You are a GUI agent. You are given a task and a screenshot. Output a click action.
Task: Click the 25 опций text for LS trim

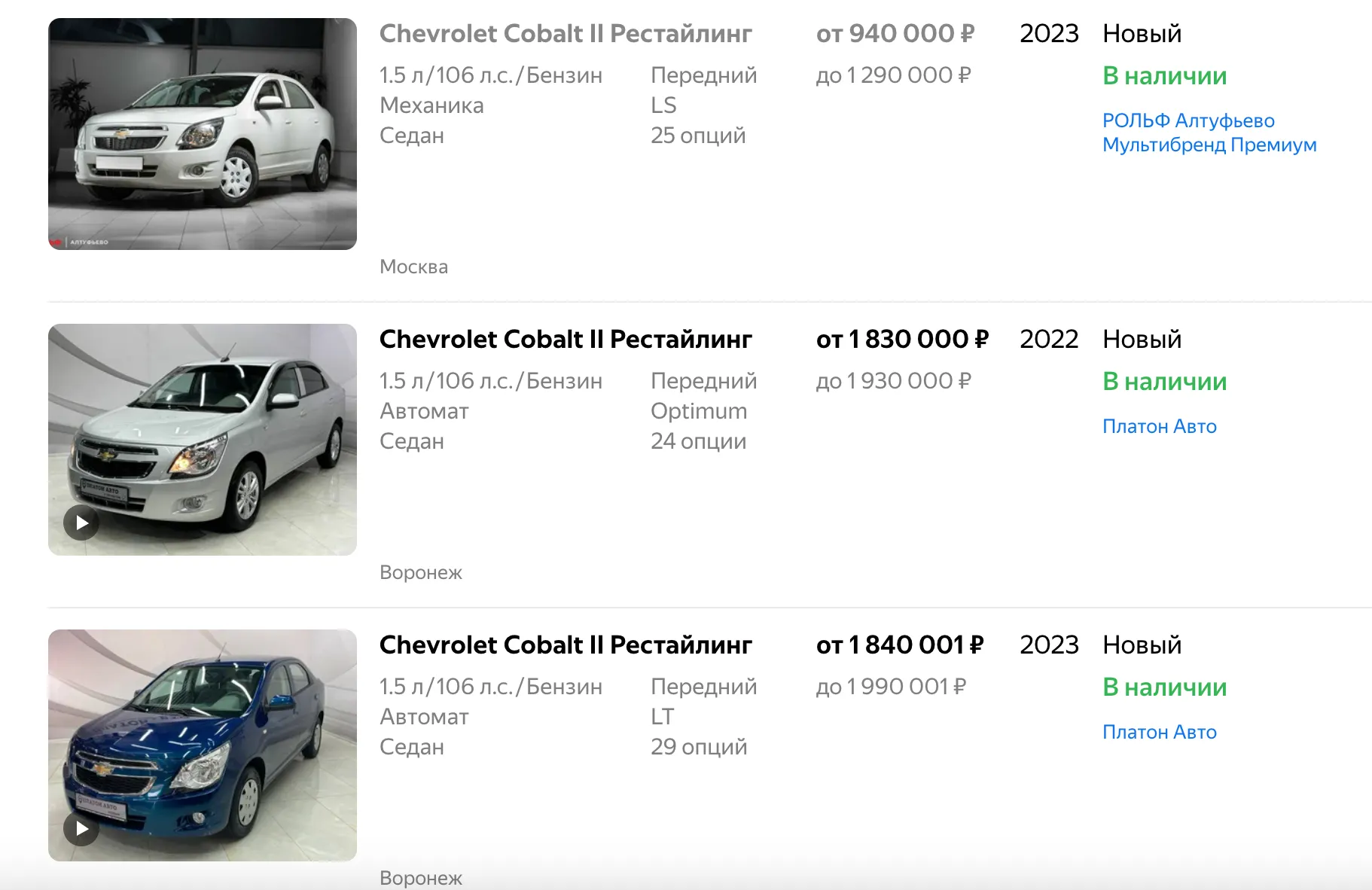697,136
